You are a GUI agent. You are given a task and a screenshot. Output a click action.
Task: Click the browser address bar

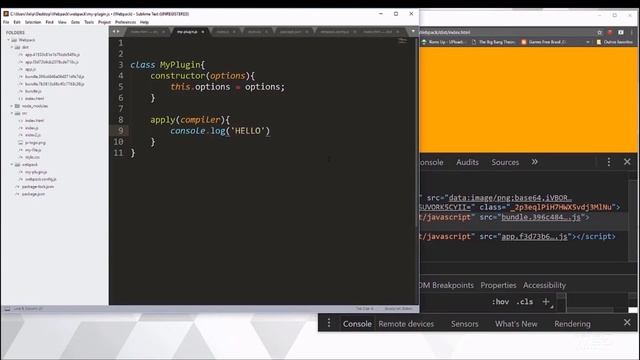(506, 32)
